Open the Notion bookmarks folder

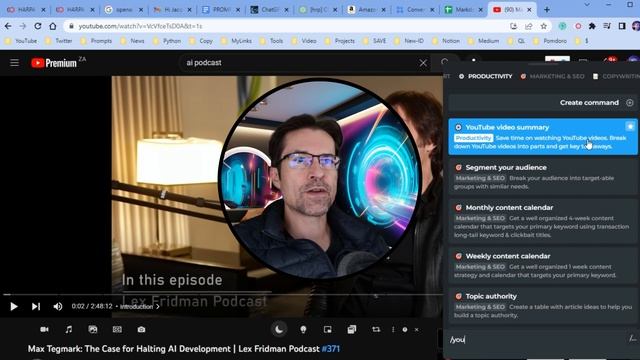click(x=446, y=41)
